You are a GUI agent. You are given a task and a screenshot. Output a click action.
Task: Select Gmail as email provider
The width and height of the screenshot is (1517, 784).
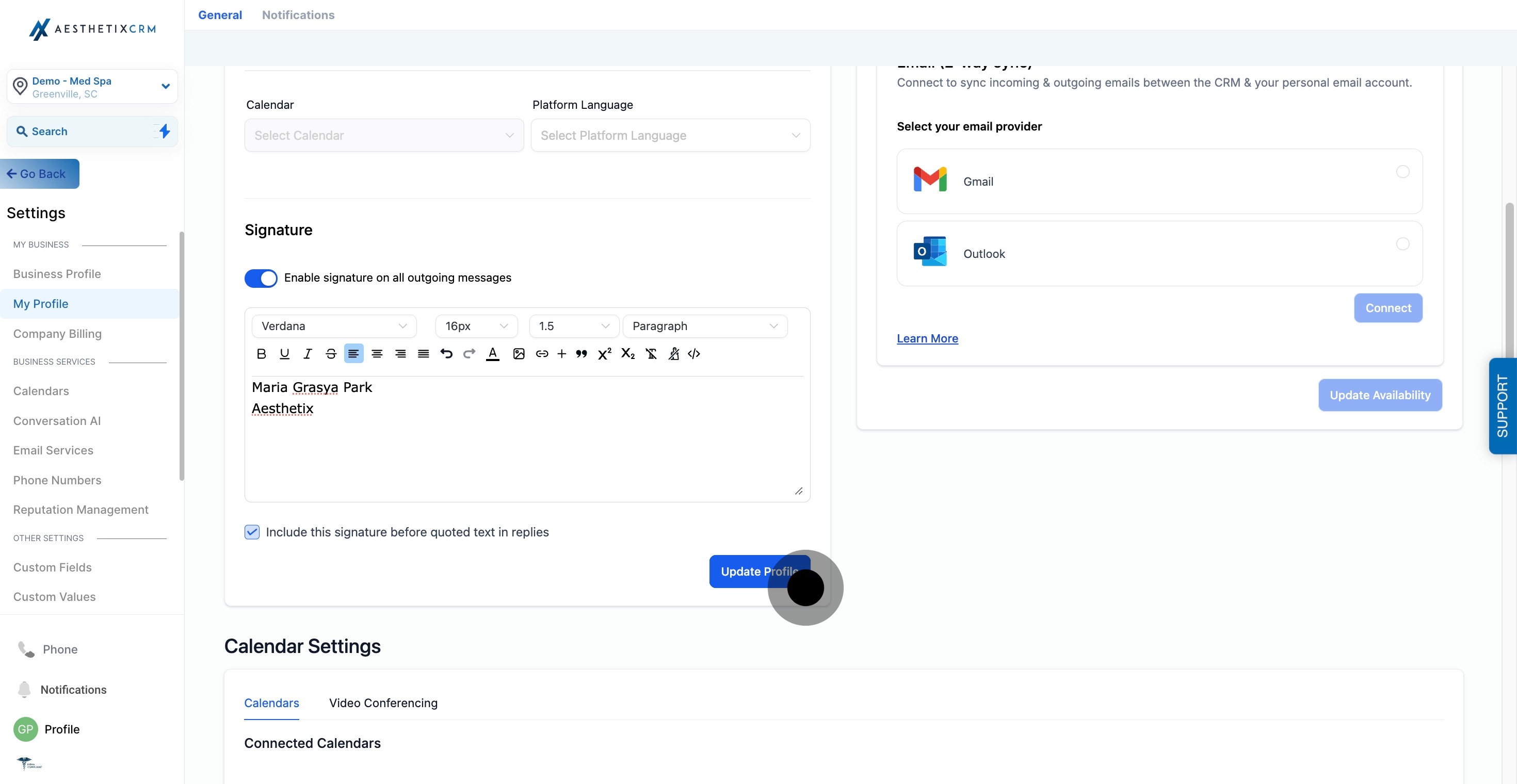(1402, 172)
